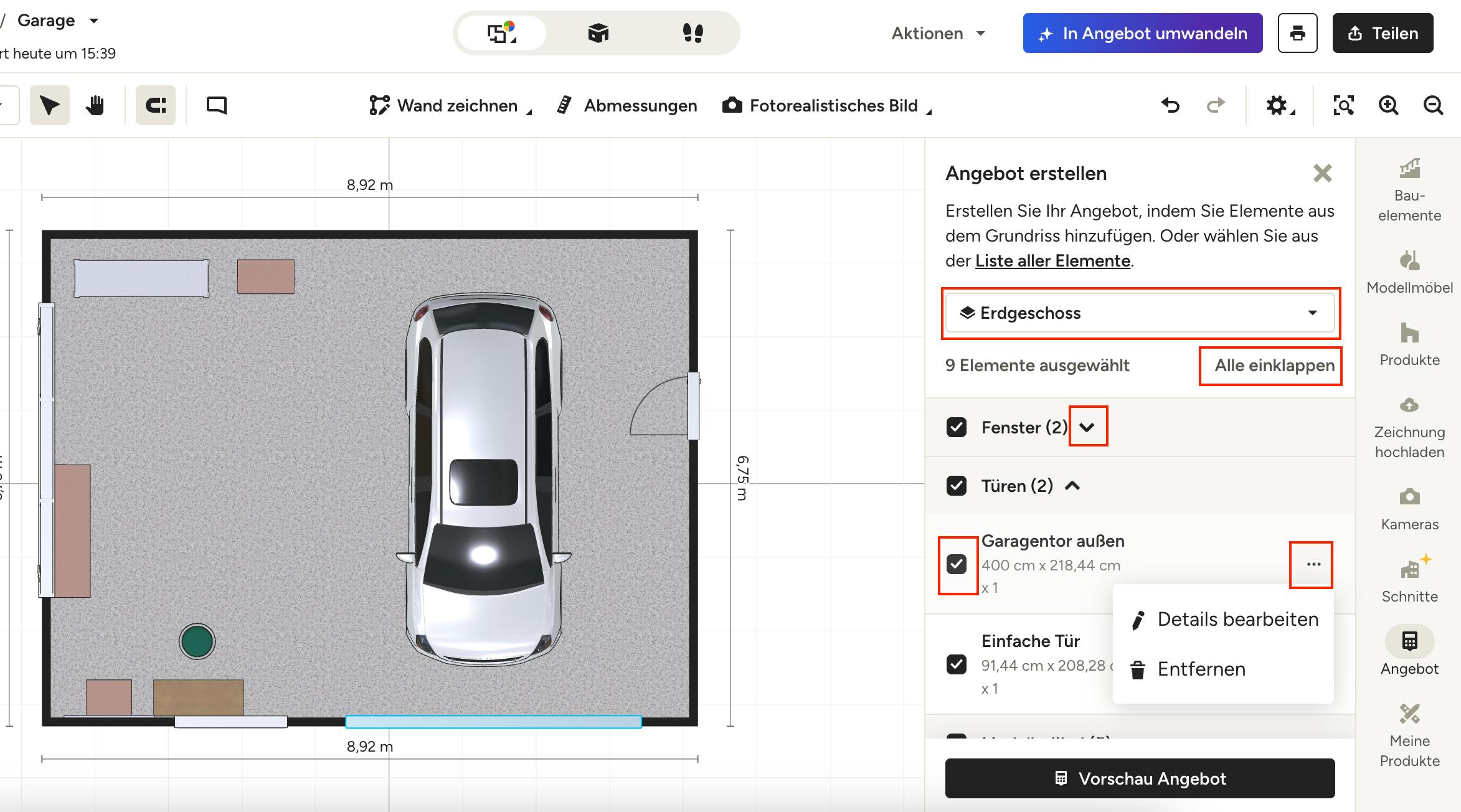Open the Modellmöbel sidebar panel
The height and width of the screenshot is (812, 1461).
(x=1409, y=271)
